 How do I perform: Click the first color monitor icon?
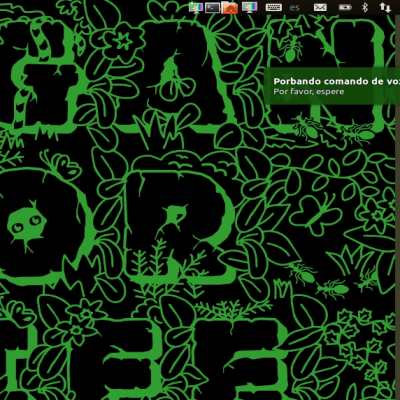196,7
